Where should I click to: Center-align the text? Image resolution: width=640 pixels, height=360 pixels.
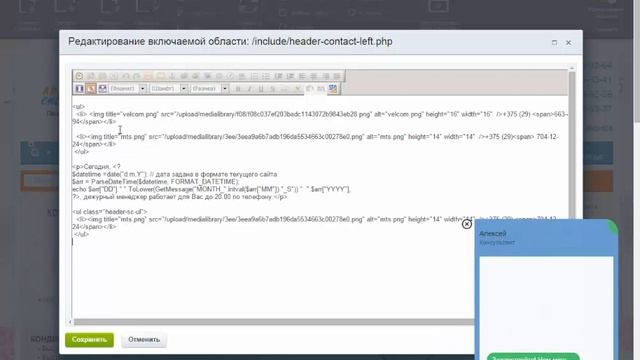point(313,76)
